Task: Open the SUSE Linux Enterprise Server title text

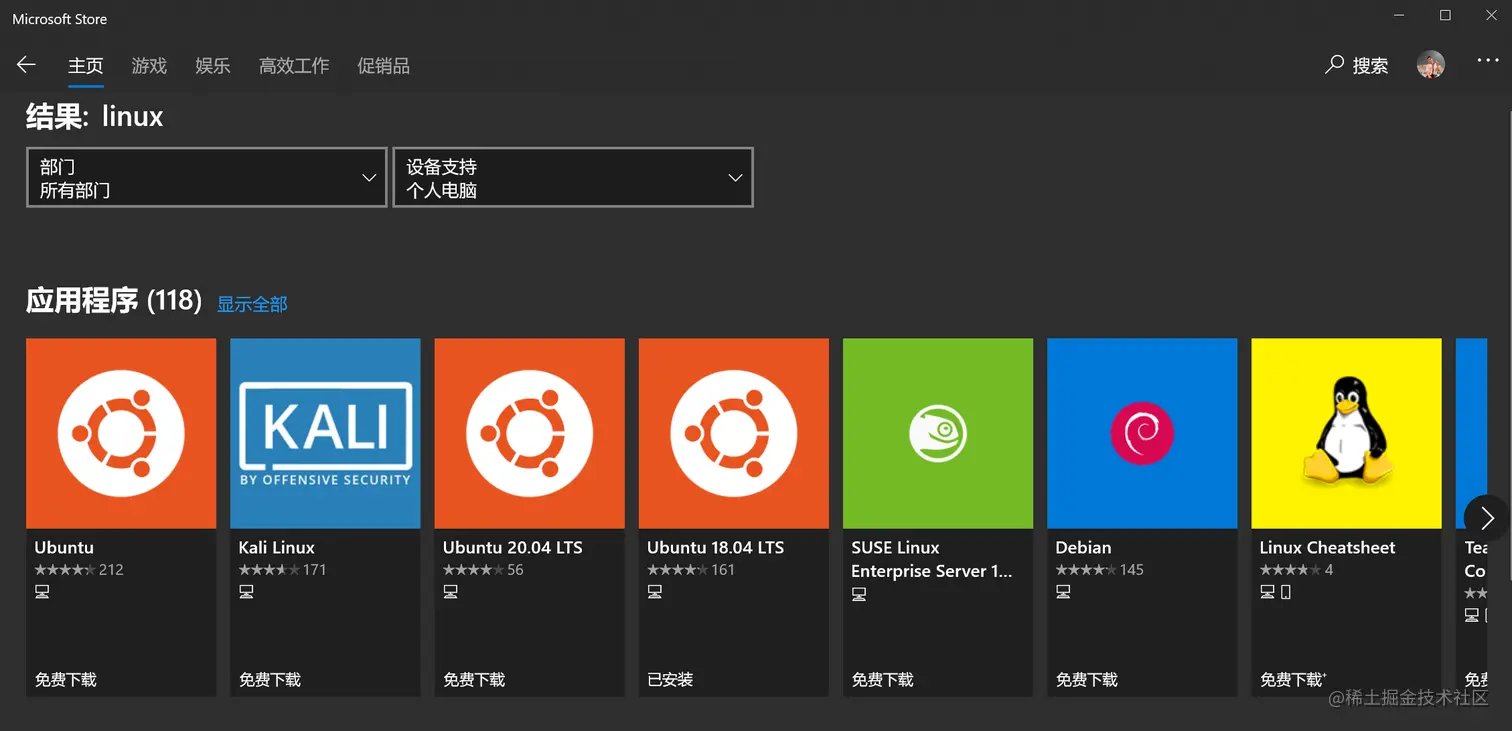Action: (x=932, y=559)
